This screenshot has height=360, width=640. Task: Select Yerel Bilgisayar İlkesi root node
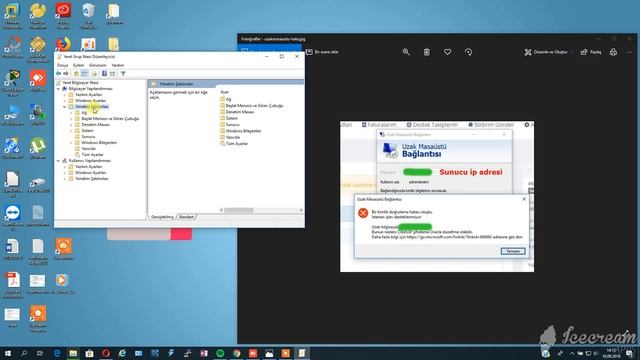point(77,82)
